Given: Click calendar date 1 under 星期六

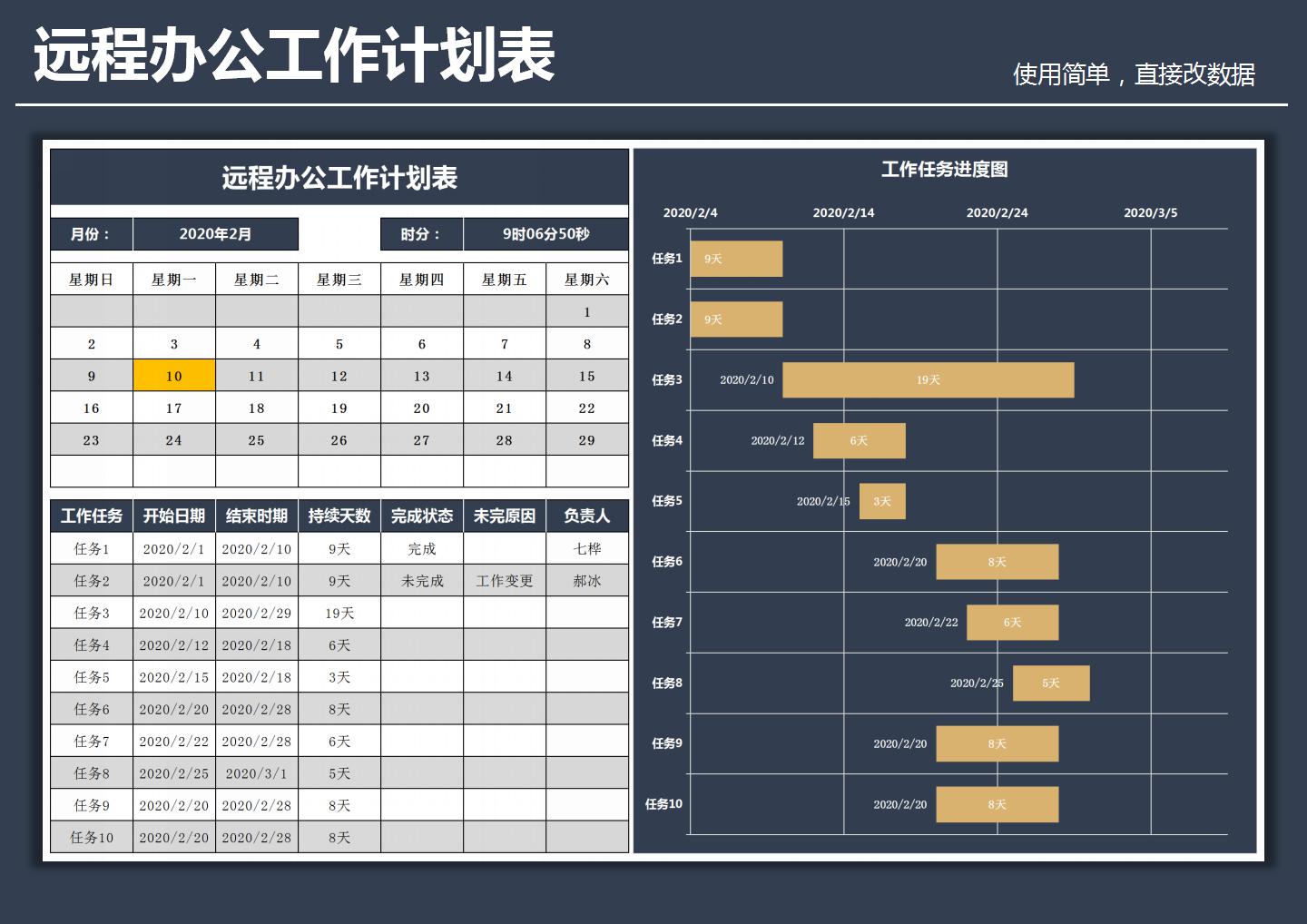Looking at the screenshot, I should (x=585, y=310).
